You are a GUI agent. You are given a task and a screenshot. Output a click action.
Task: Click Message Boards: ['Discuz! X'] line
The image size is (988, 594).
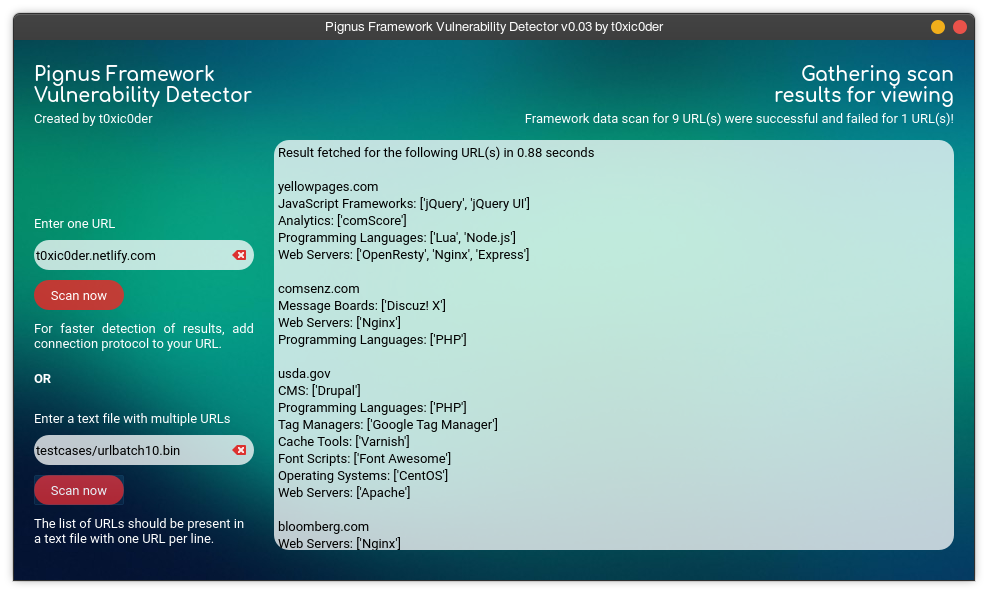tap(362, 306)
